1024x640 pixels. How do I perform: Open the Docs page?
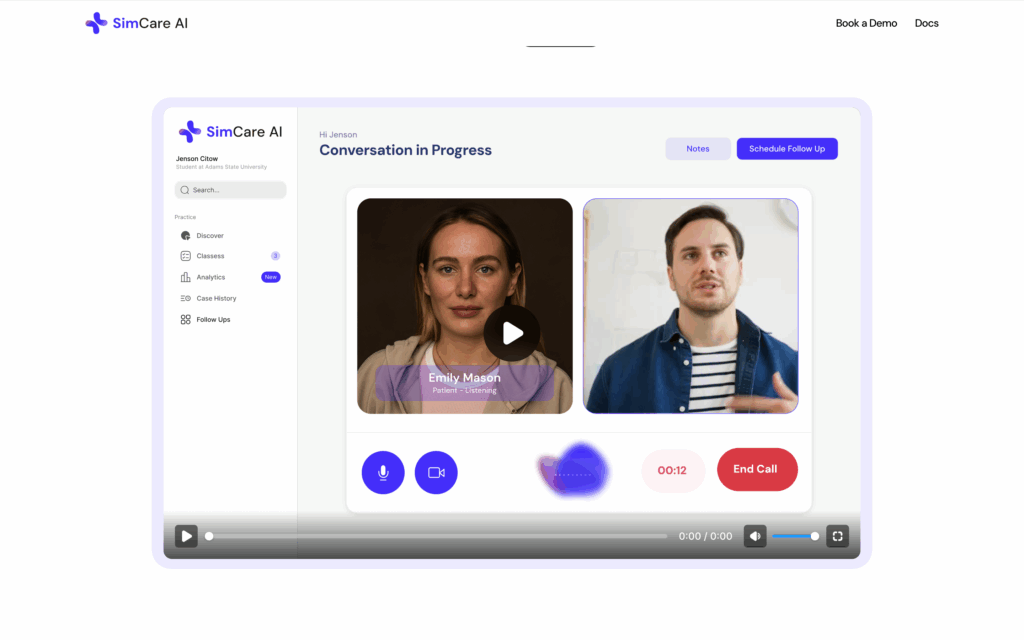click(x=926, y=23)
